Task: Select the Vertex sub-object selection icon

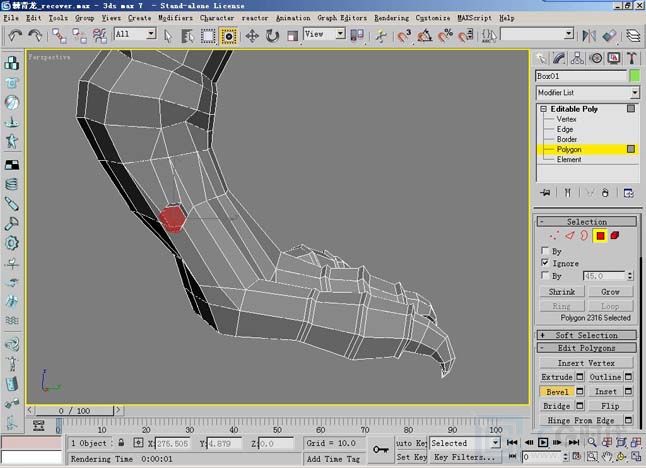Action: (x=555, y=236)
